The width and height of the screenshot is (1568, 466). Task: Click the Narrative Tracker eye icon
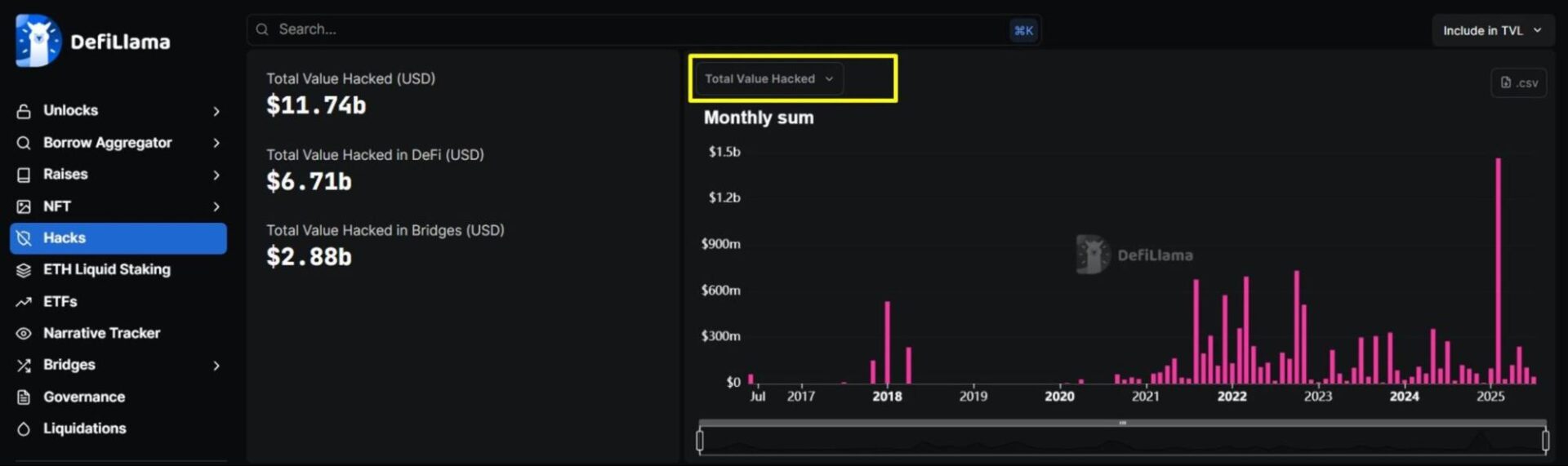point(24,334)
